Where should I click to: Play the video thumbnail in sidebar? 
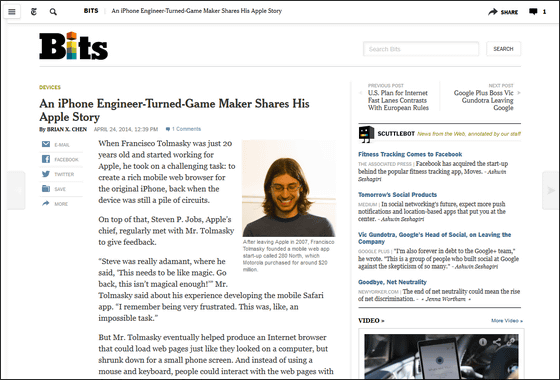pos(441,356)
